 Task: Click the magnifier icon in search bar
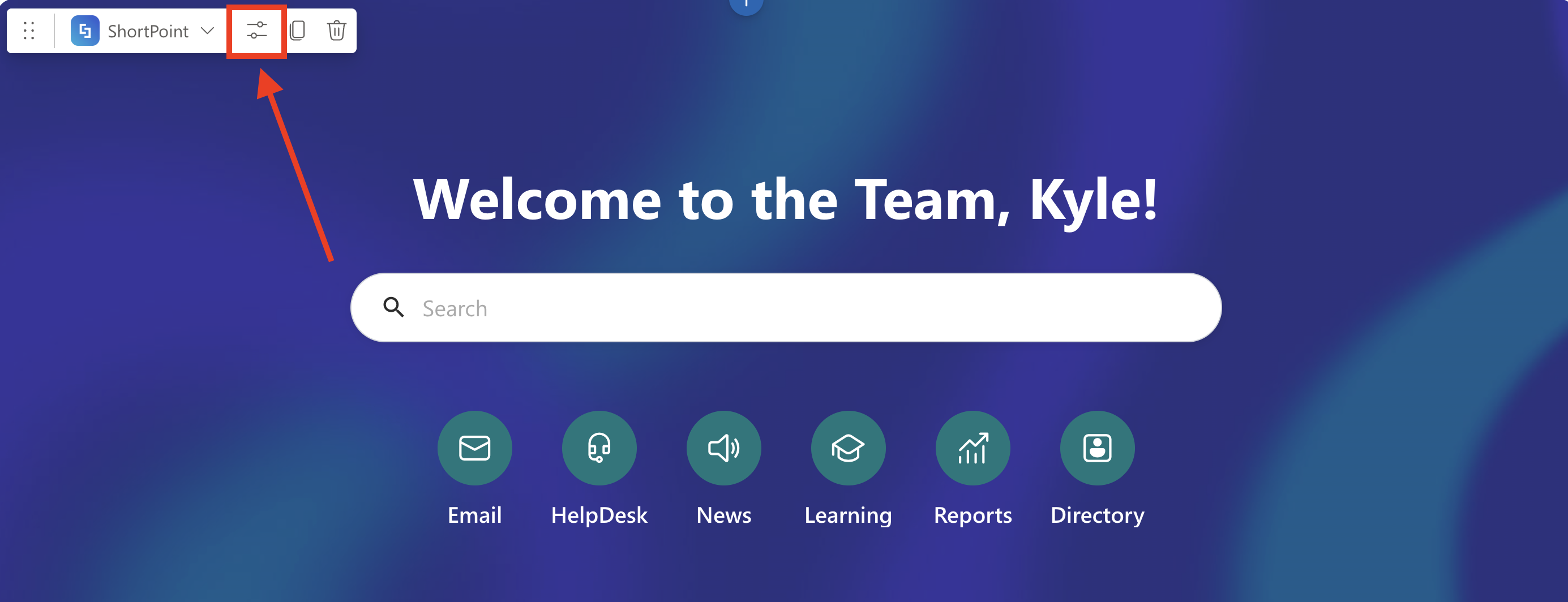coord(394,307)
